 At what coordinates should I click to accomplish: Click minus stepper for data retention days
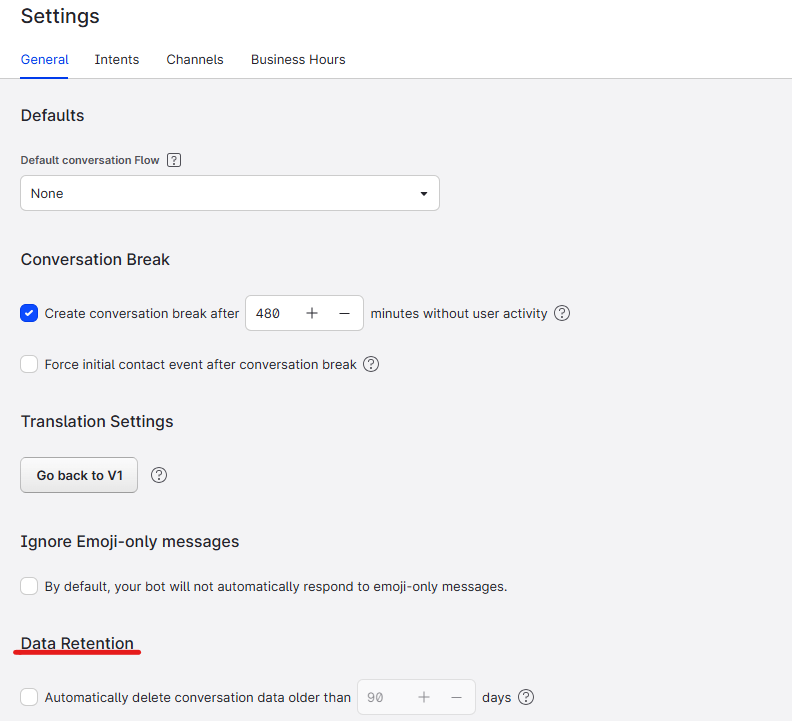(x=456, y=697)
